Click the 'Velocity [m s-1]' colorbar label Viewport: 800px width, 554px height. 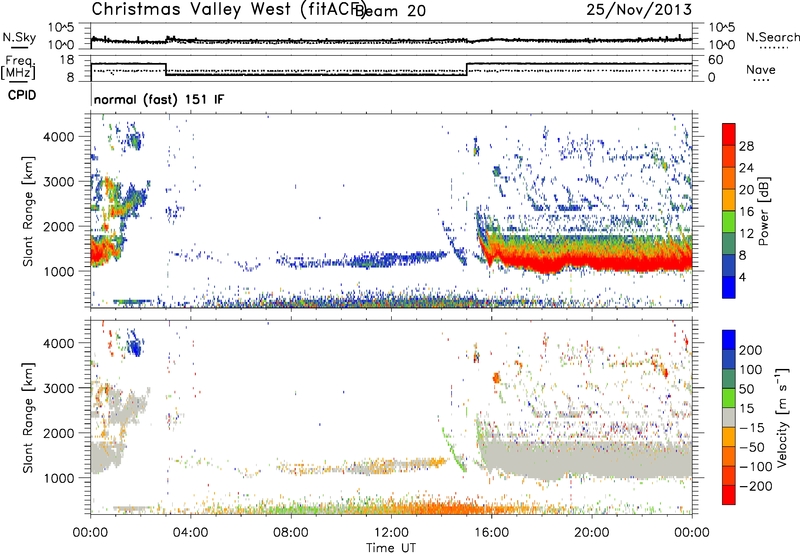781,417
